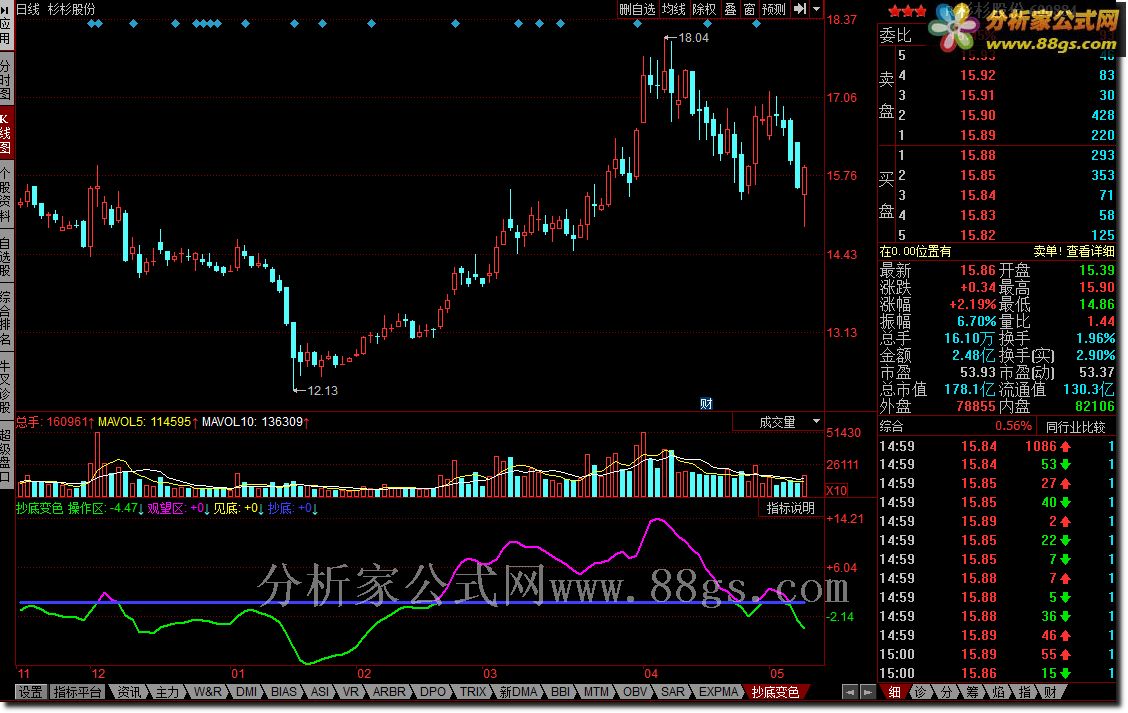
Task: Click the 财 marker on the price chart
Action: click(706, 404)
